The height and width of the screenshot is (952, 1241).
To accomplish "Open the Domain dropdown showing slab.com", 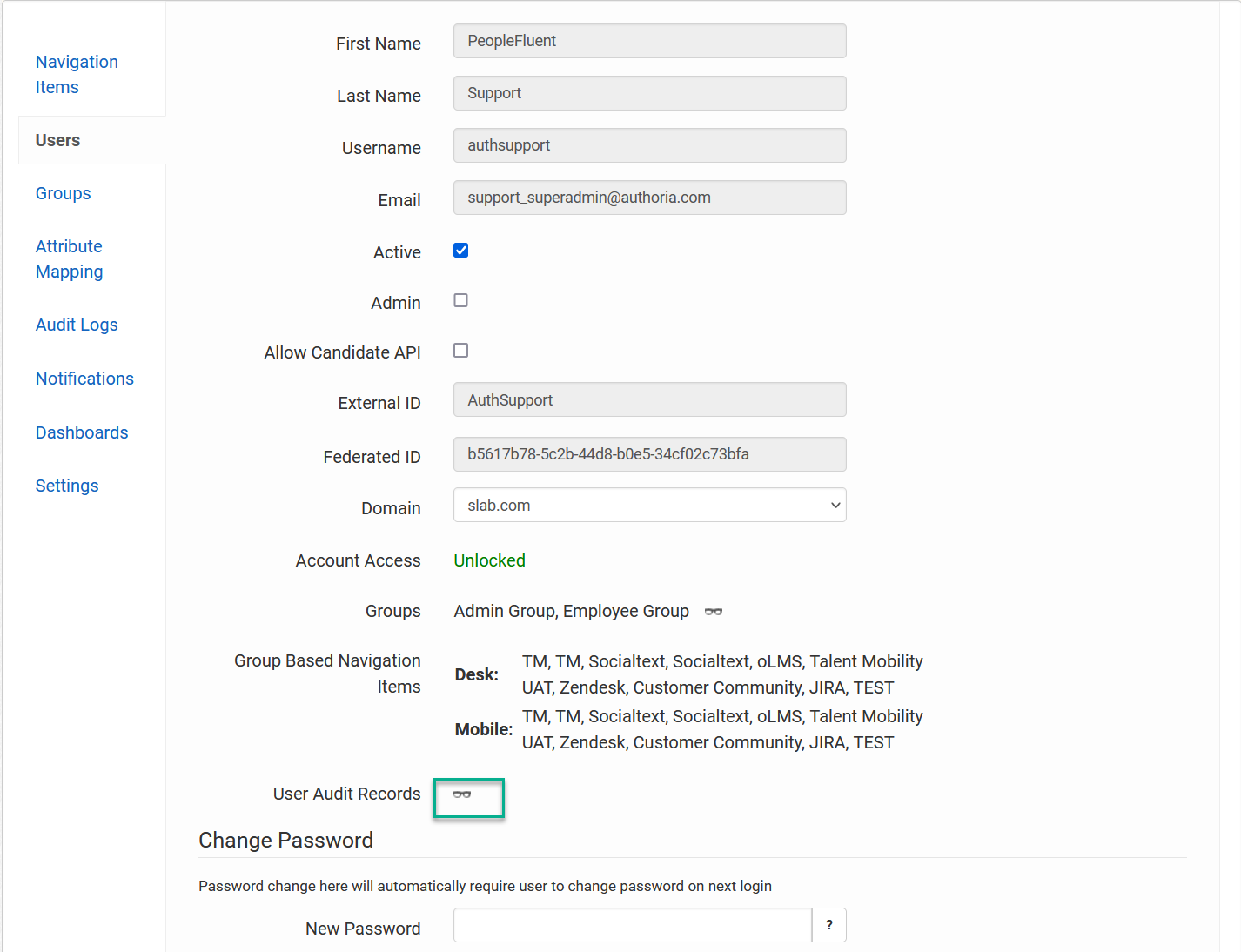I will (650, 505).
